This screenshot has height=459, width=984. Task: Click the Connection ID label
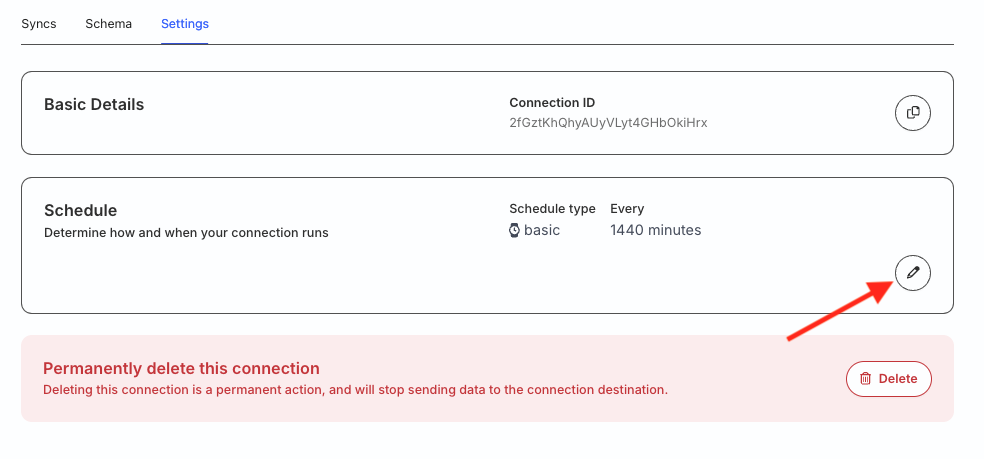tap(552, 103)
